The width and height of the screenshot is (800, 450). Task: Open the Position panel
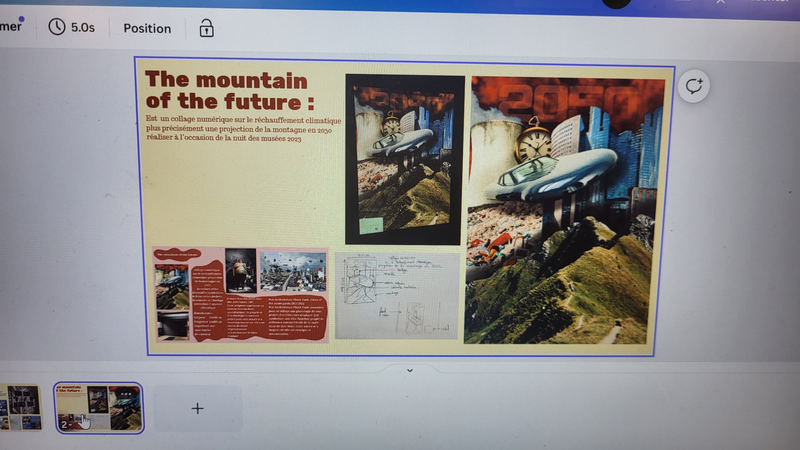click(147, 28)
